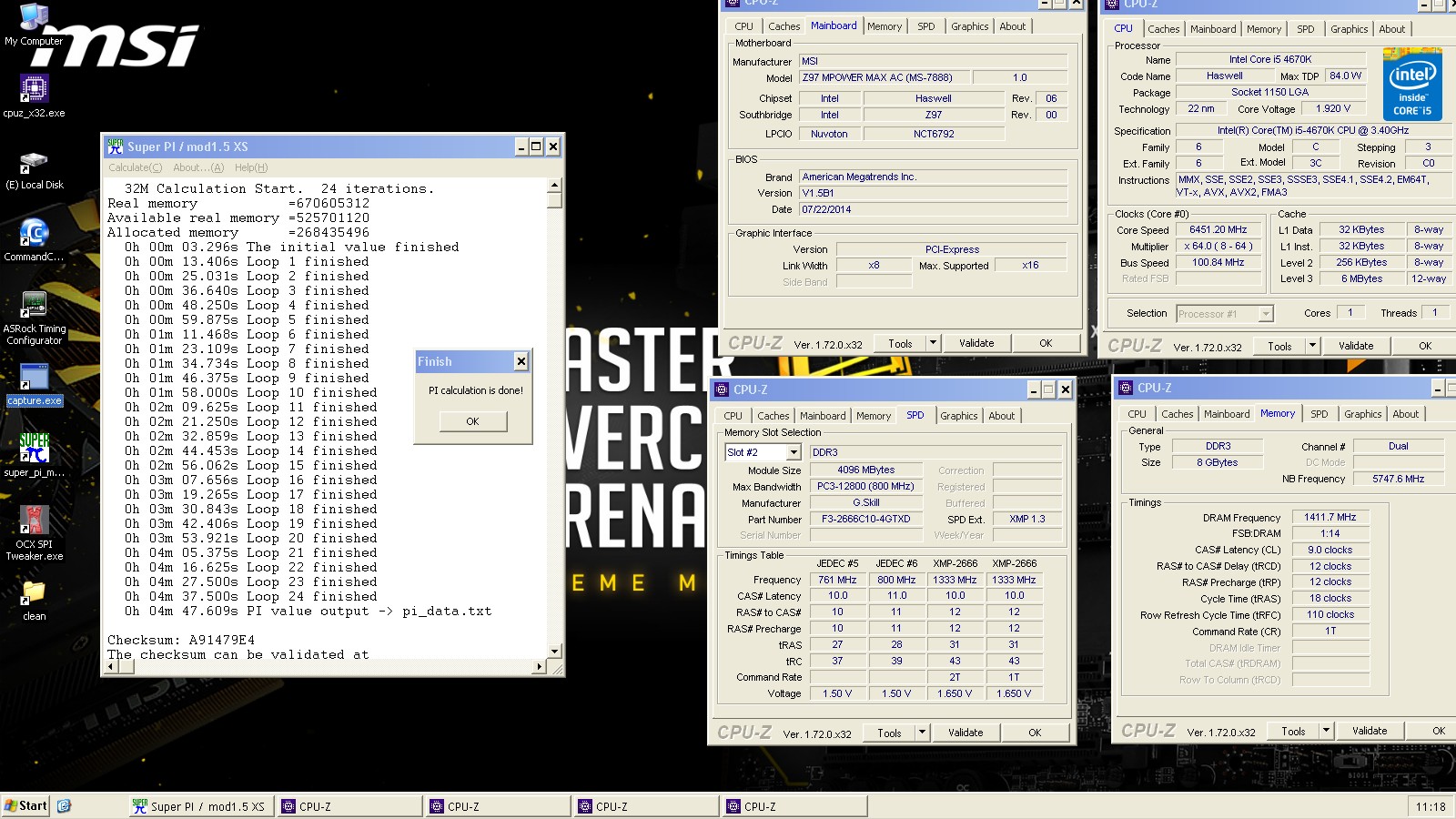This screenshot has width=1456, height=819.
Task: Activate the first CPU-Z taskbar button
Action: click(350, 806)
